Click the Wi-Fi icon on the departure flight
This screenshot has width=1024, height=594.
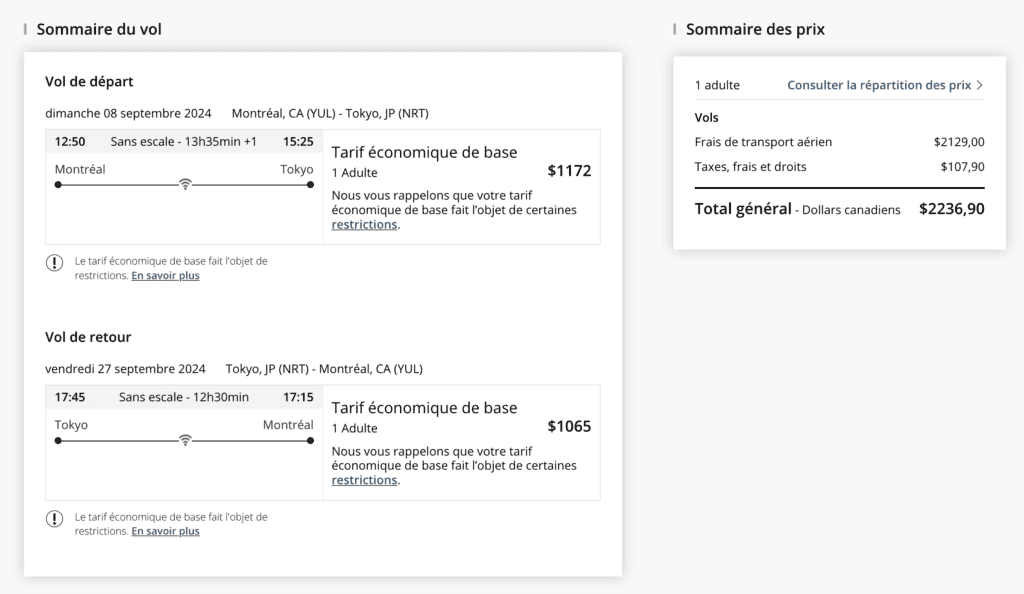coord(184,184)
